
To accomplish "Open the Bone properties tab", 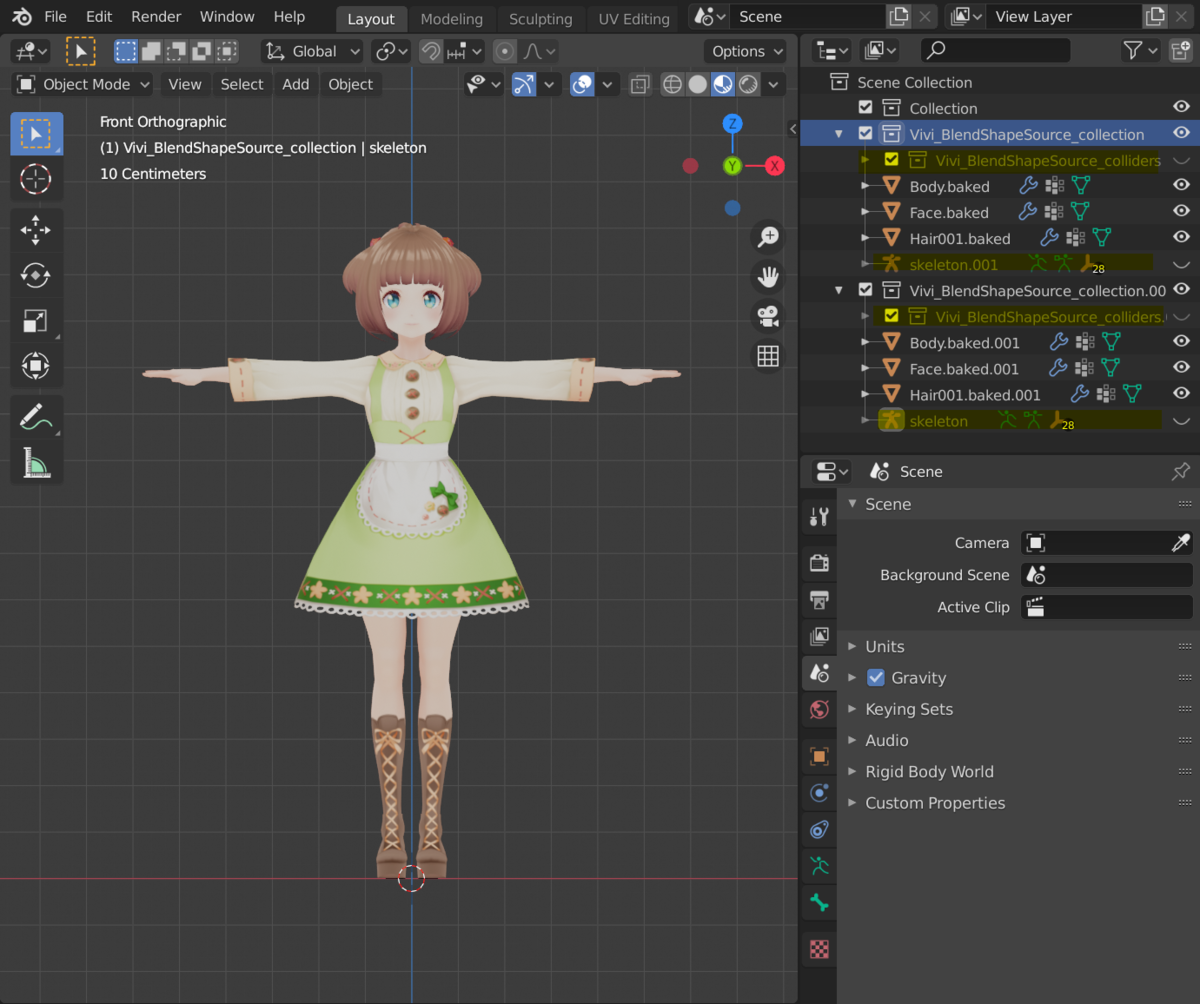I will coord(820,903).
